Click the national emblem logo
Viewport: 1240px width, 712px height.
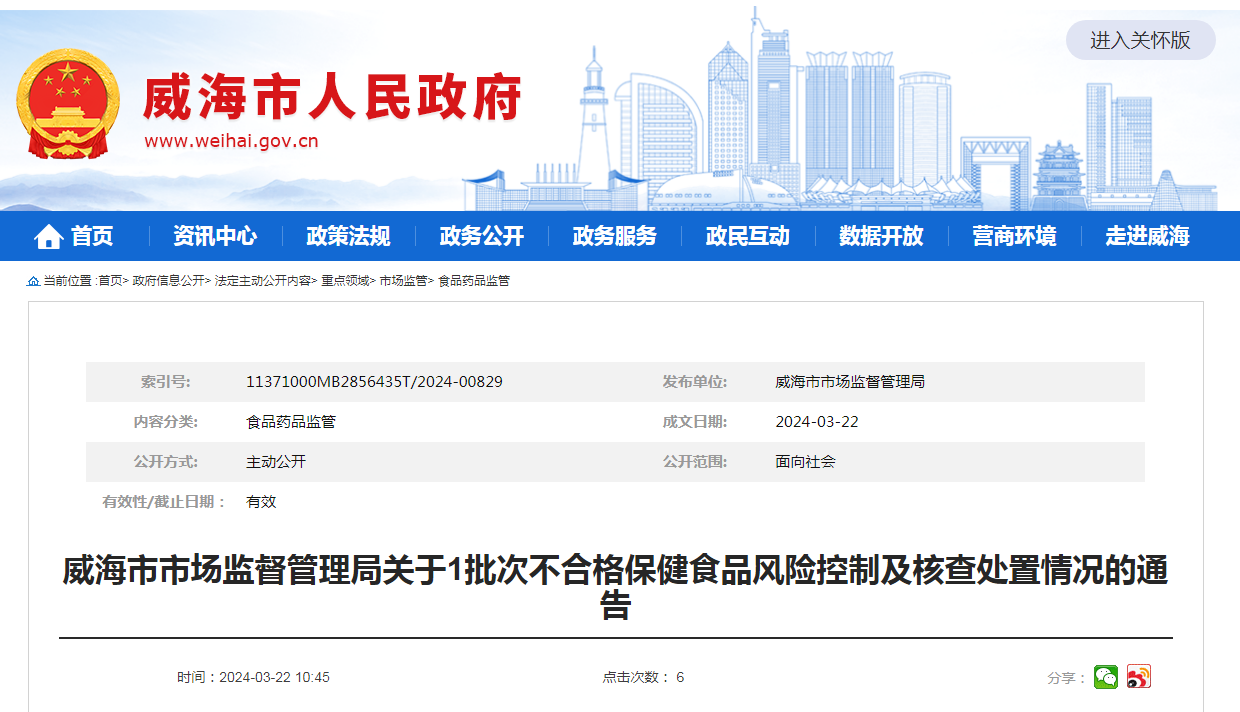click(x=68, y=105)
